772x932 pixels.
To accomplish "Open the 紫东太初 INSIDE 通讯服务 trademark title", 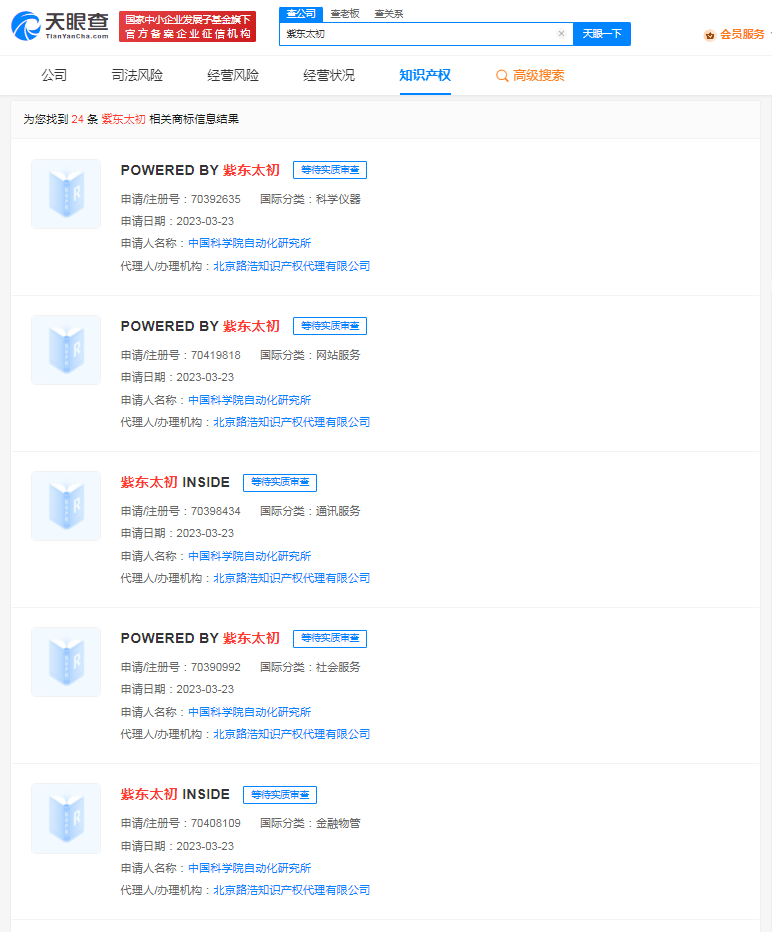I will point(175,482).
